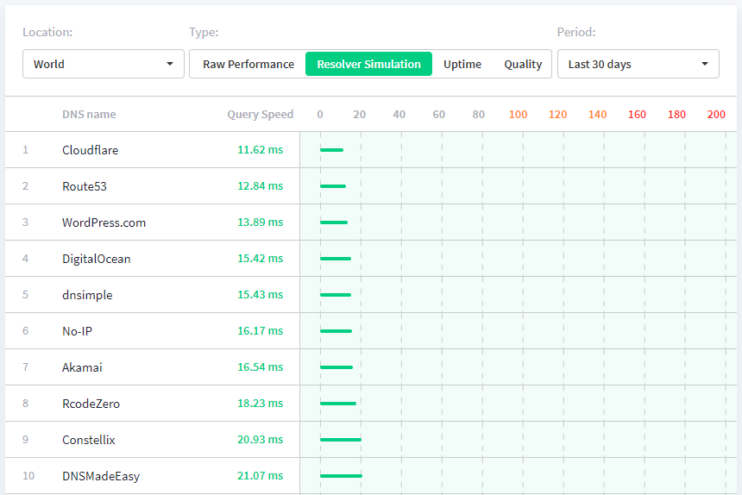The height and width of the screenshot is (495, 742).
Task: Open the Cloudflare DNS provider row
Action: click(371, 150)
